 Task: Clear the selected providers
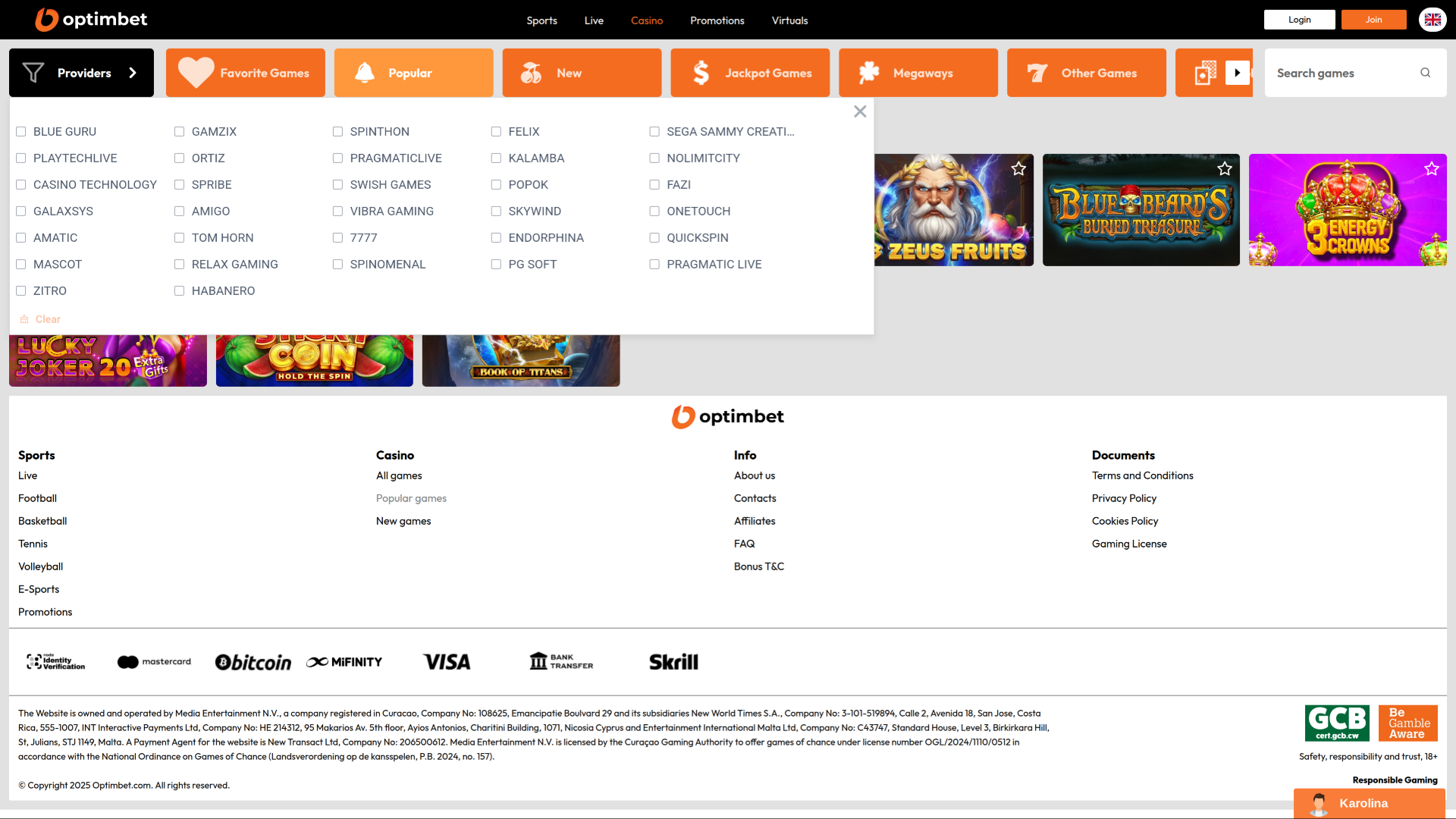(40, 319)
